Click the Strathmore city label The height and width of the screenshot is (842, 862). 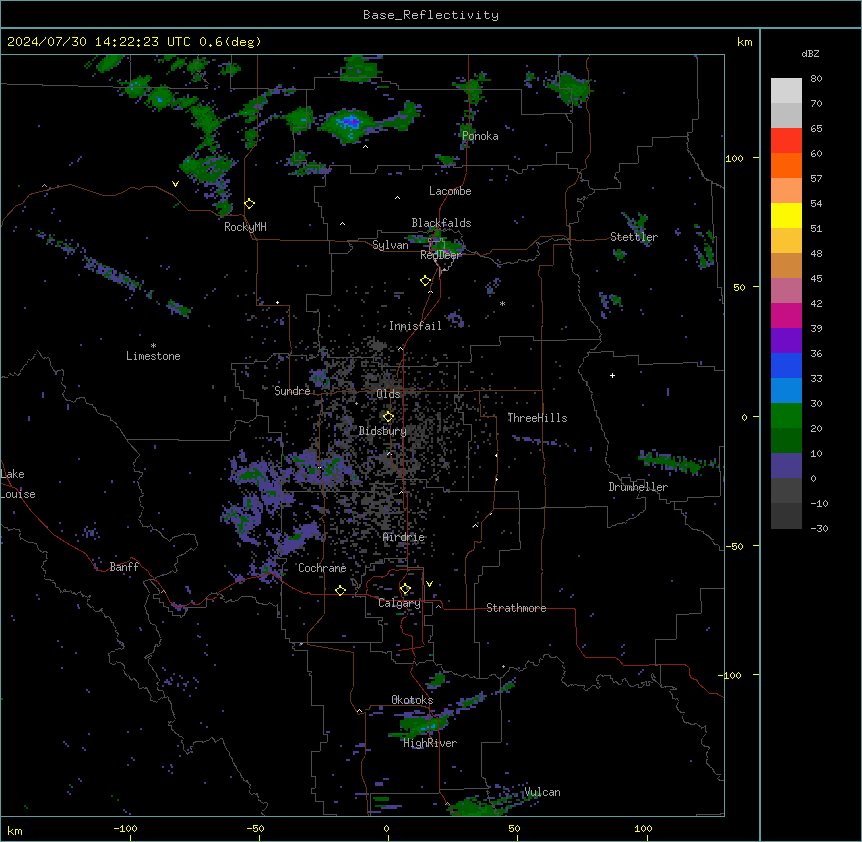pyautogui.click(x=516, y=608)
